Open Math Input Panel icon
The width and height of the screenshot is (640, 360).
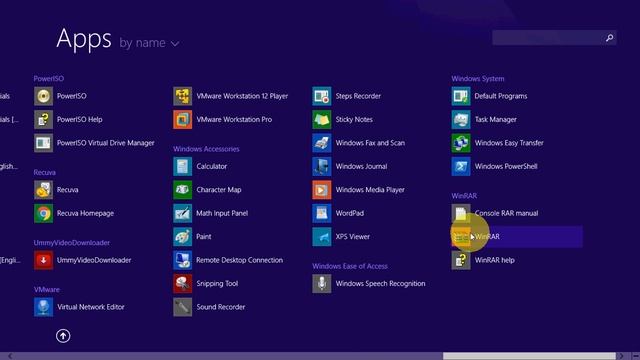(x=182, y=213)
